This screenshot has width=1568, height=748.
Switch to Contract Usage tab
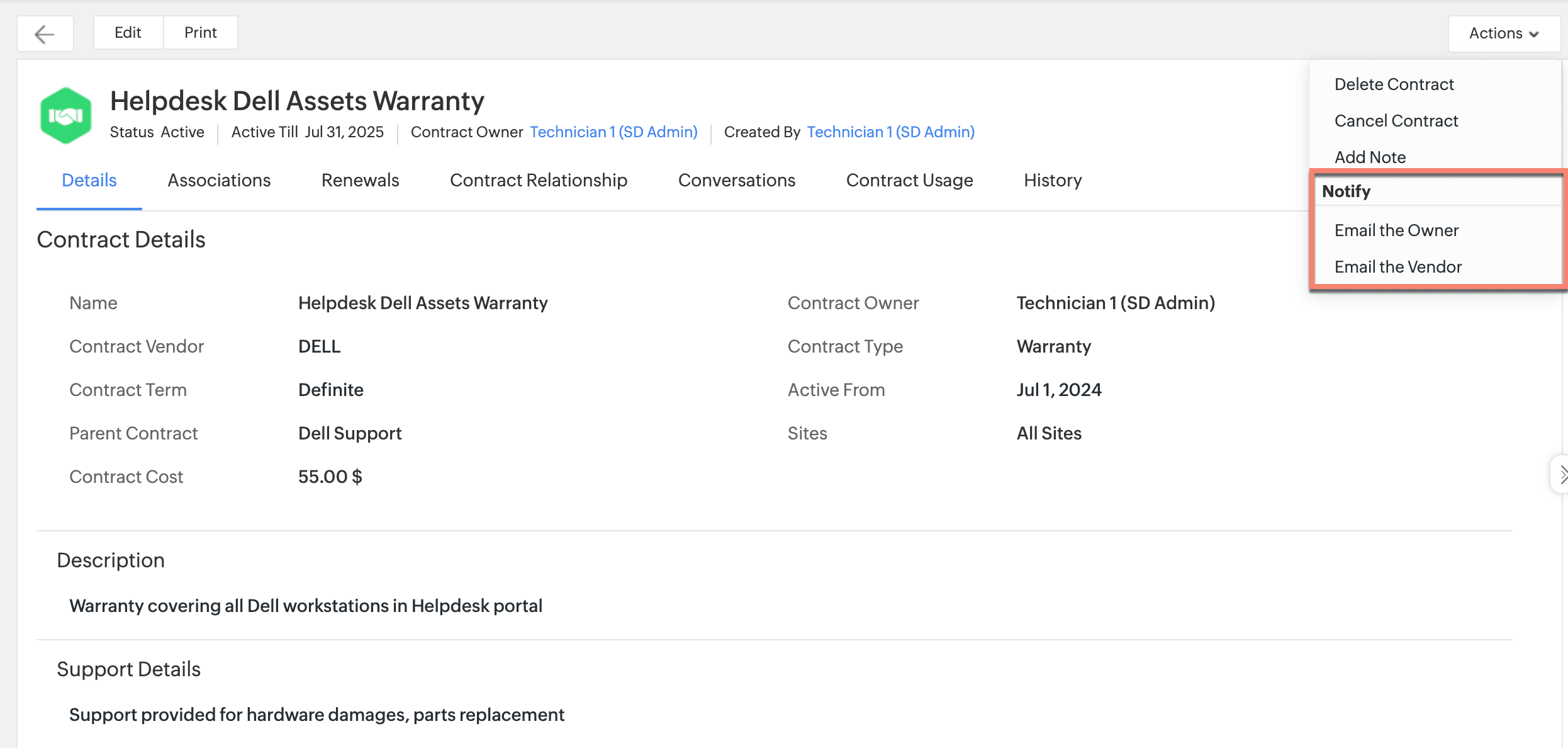(909, 181)
